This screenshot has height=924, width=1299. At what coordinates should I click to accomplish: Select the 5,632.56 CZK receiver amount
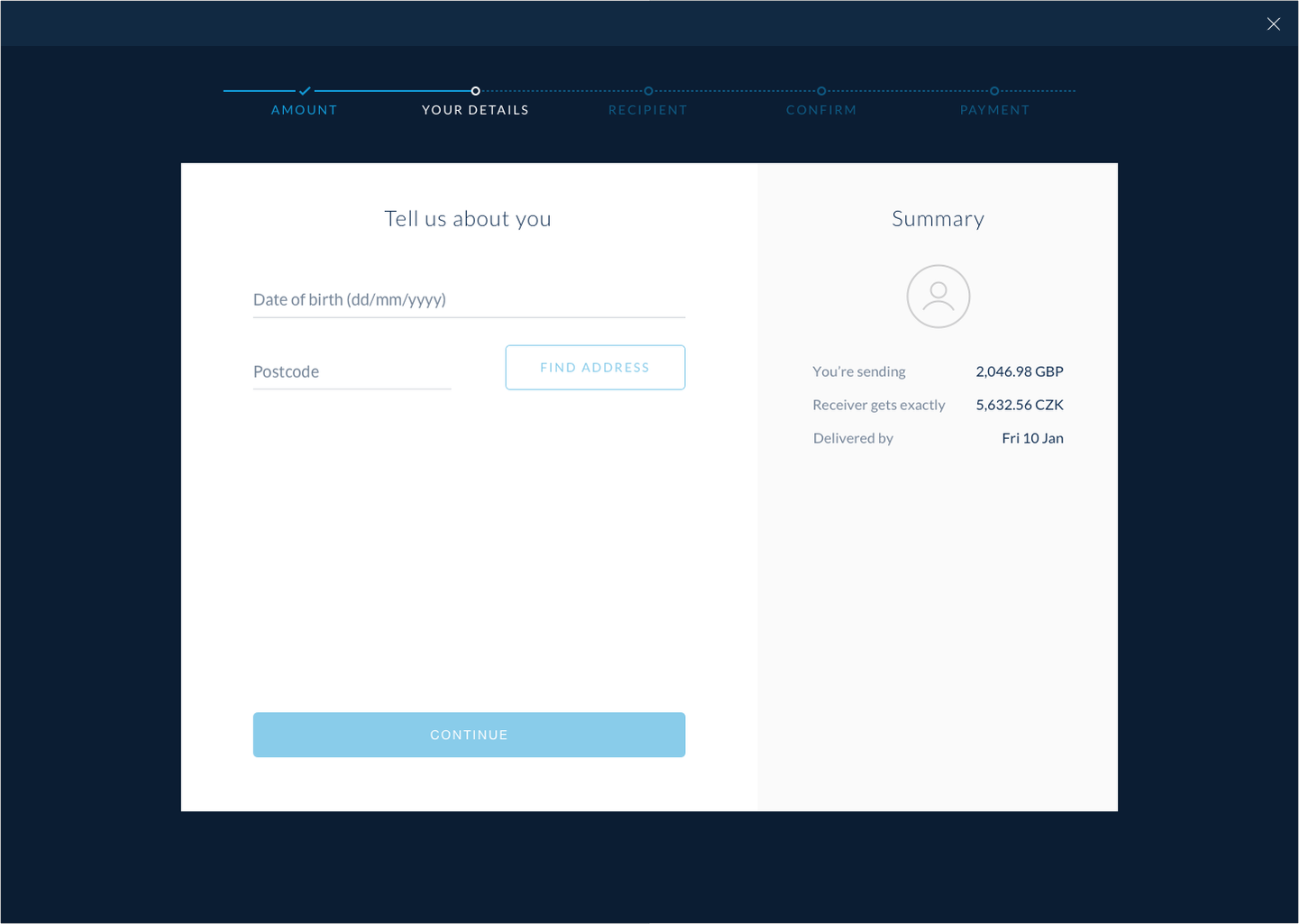pos(1020,405)
